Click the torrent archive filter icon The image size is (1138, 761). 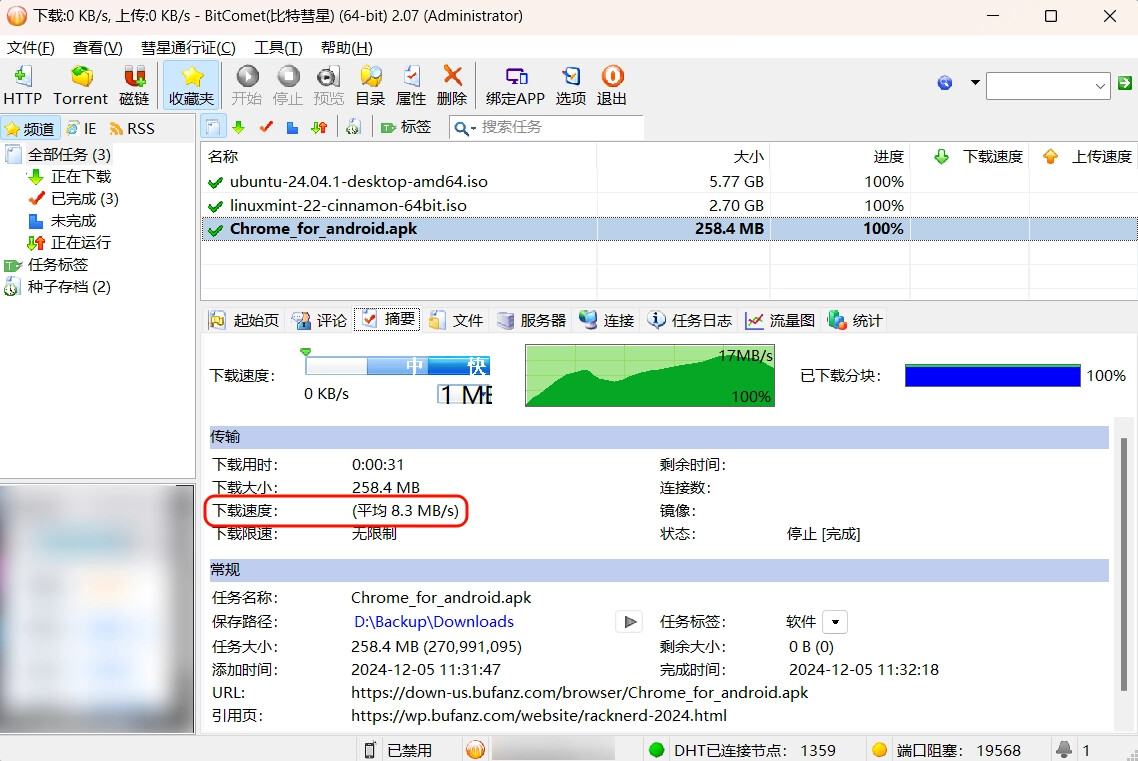point(353,128)
